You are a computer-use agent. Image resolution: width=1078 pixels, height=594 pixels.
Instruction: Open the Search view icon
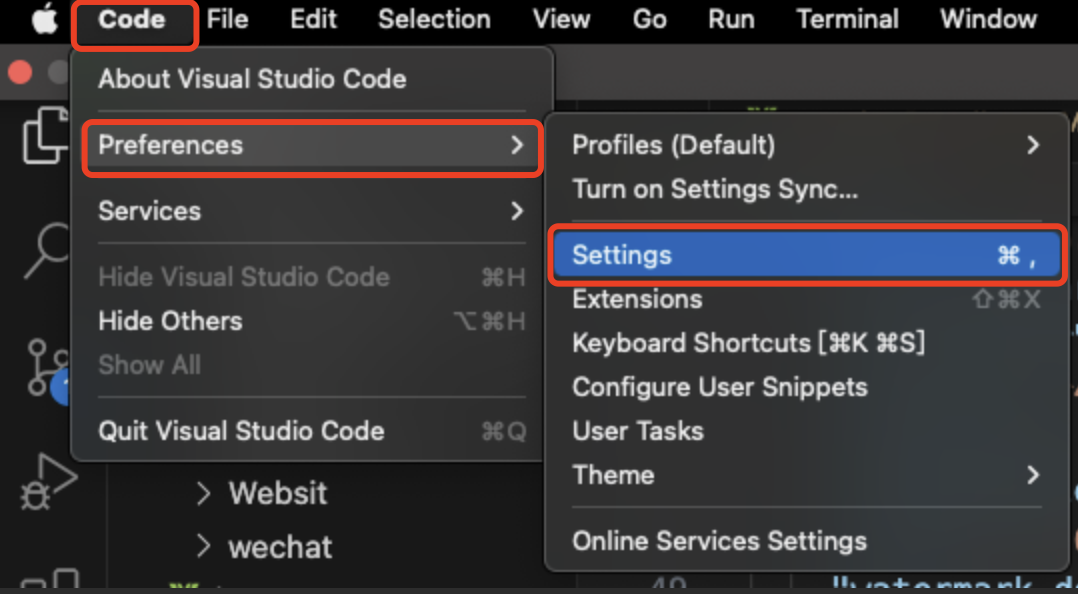pos(47,251)
